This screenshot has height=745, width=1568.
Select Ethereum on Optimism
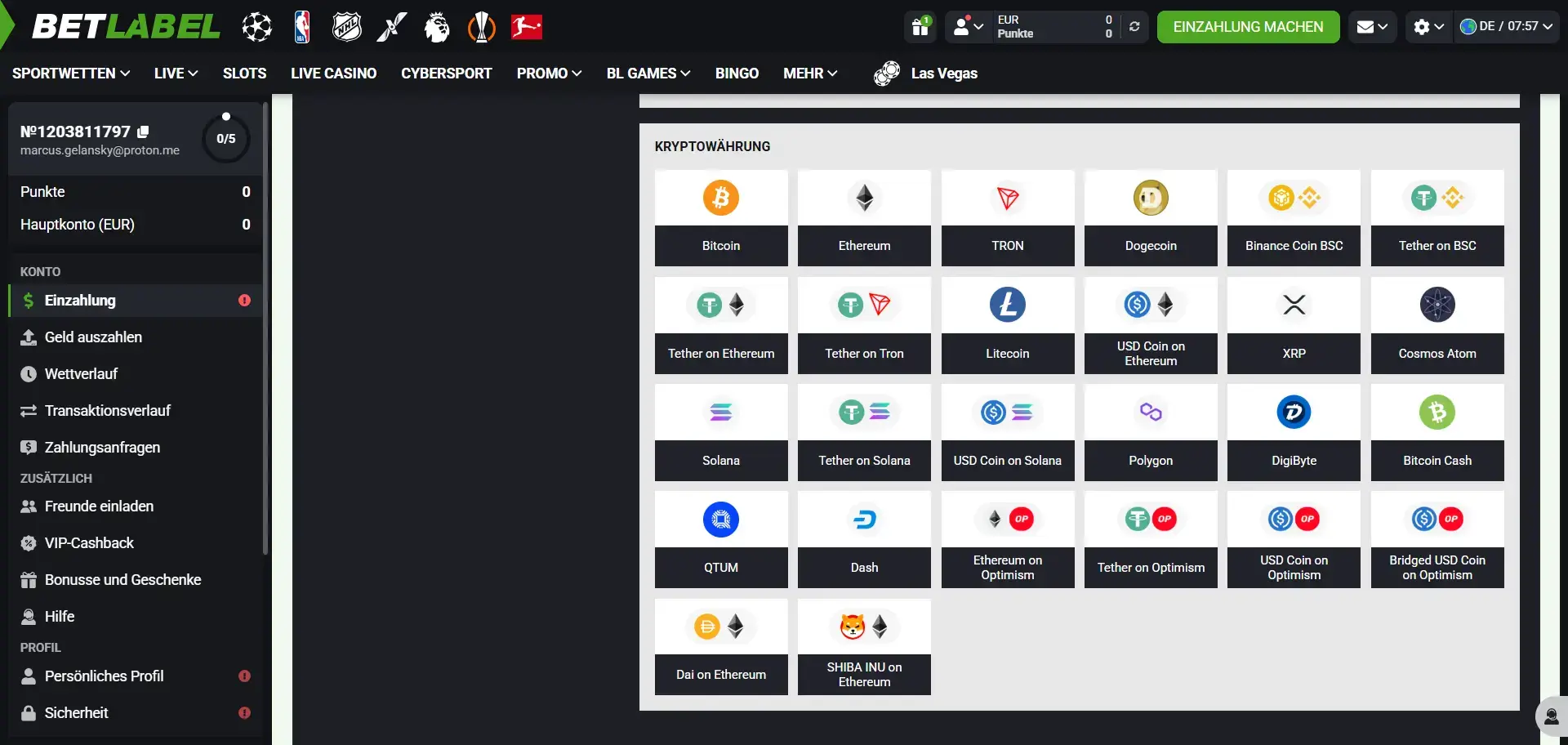1008,539
